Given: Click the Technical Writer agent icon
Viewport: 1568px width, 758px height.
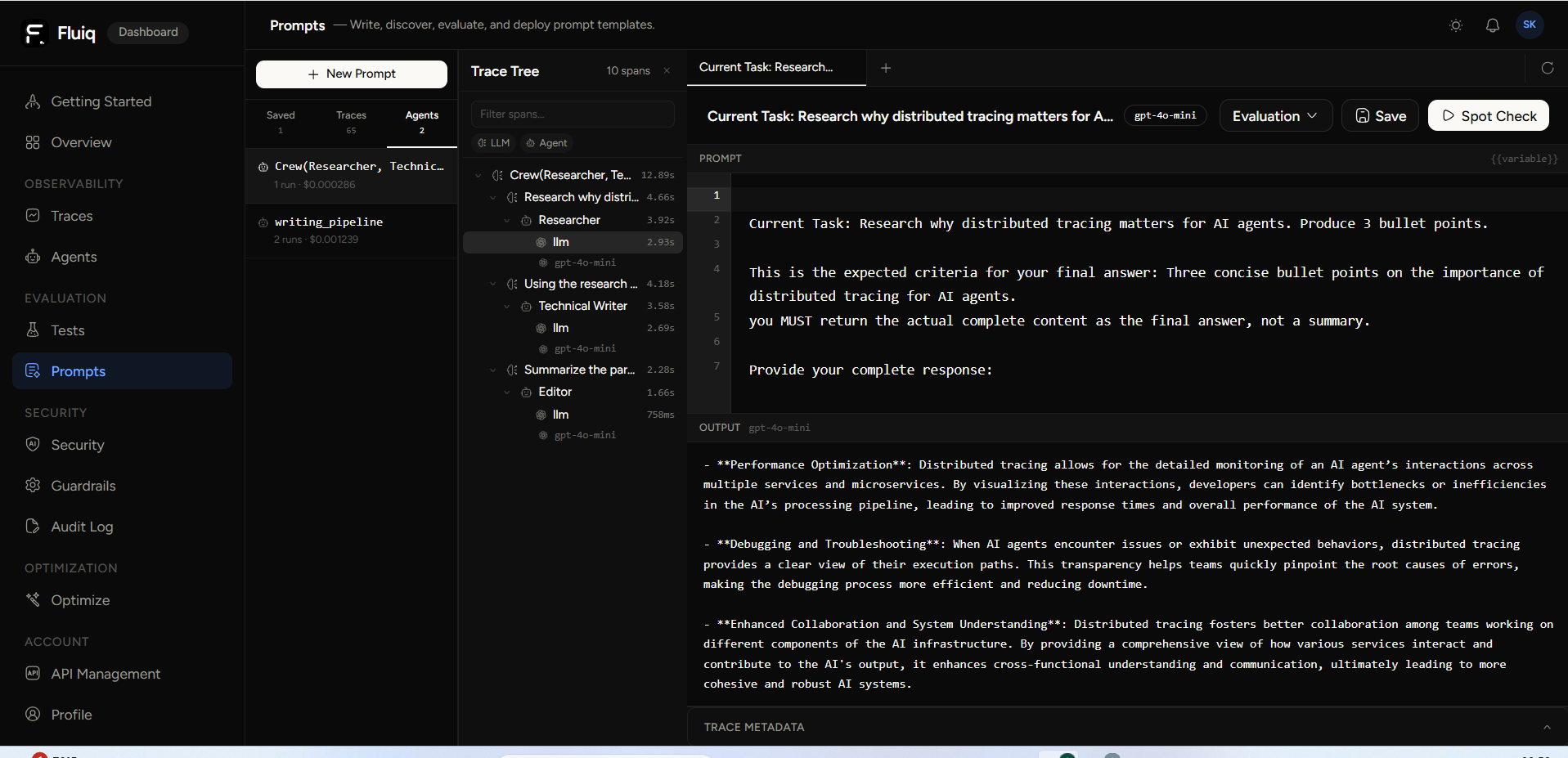Looking at the screenshot, I should [527, 306].
